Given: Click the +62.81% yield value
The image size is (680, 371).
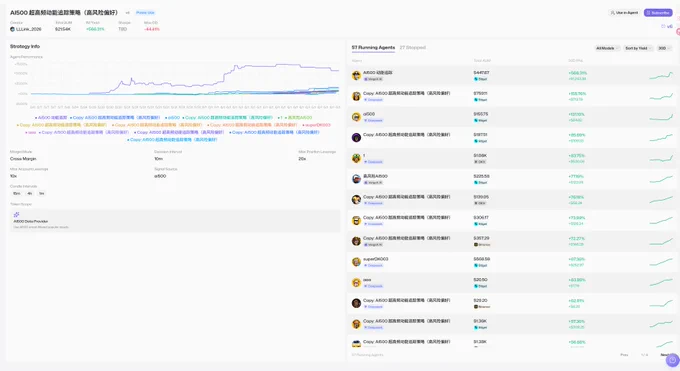Looking at the screenshot, I should pos(576,301).
